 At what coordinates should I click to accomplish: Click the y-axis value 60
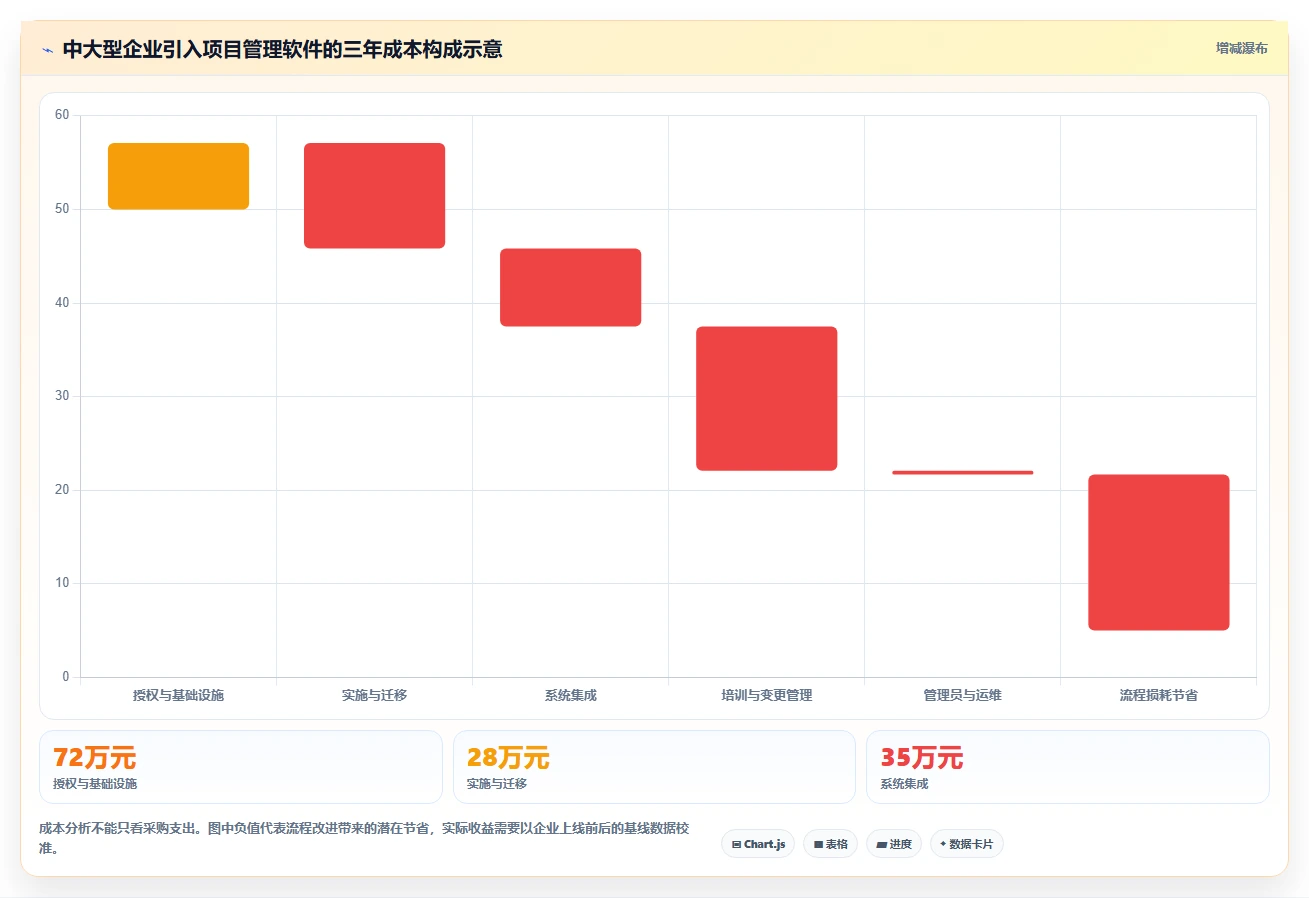pyautogui.click(x=62, y=115)
